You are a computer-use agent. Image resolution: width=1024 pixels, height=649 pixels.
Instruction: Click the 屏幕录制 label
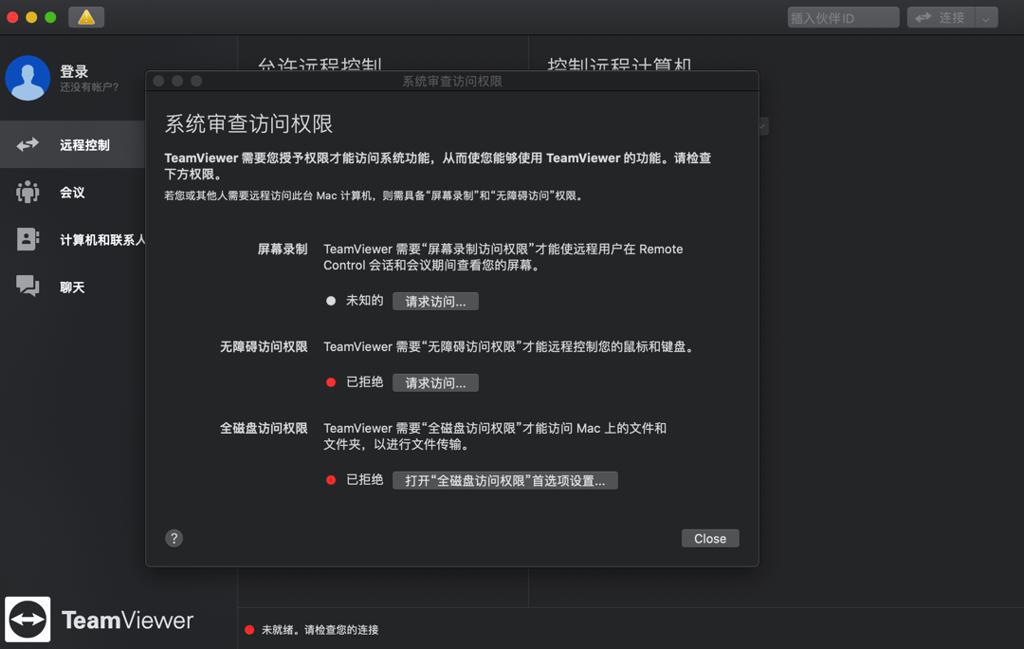pos(282,249)
